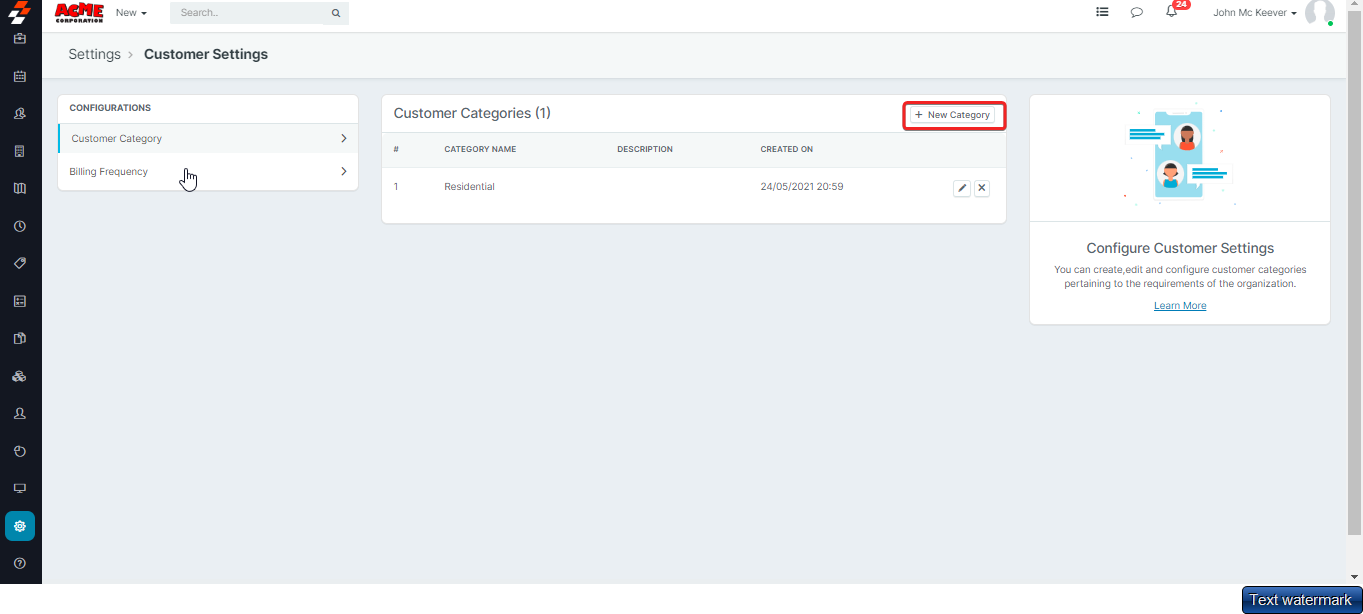Click the Search input field

click(x=253, y=13)
